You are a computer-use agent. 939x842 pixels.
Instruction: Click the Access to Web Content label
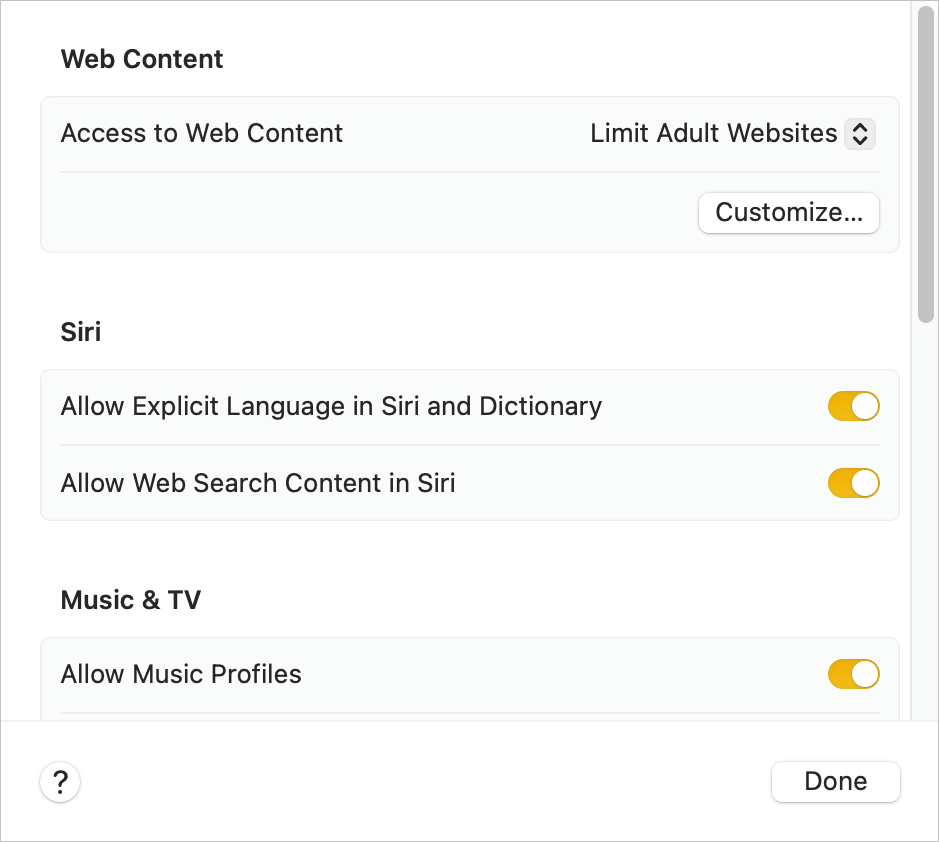click(x=202, y=133)
